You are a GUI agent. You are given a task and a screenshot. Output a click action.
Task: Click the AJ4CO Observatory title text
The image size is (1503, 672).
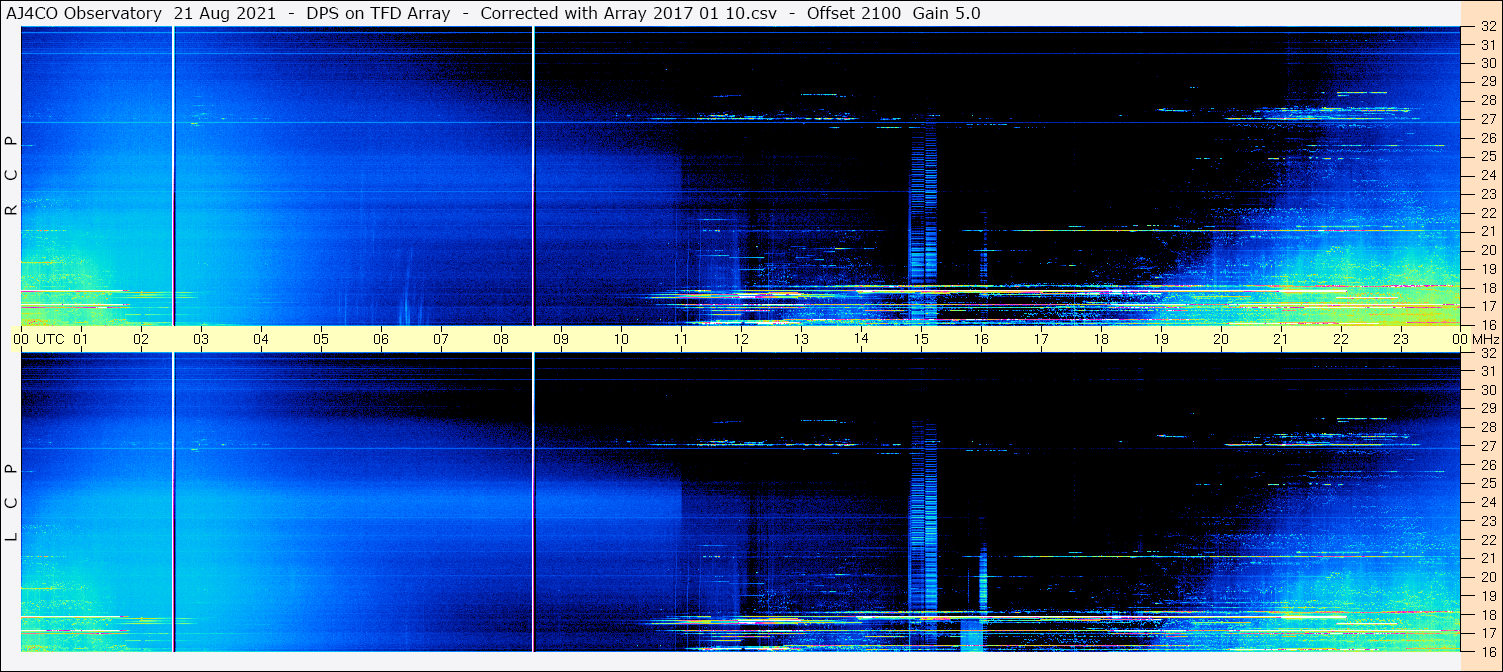tap(83, 13)
